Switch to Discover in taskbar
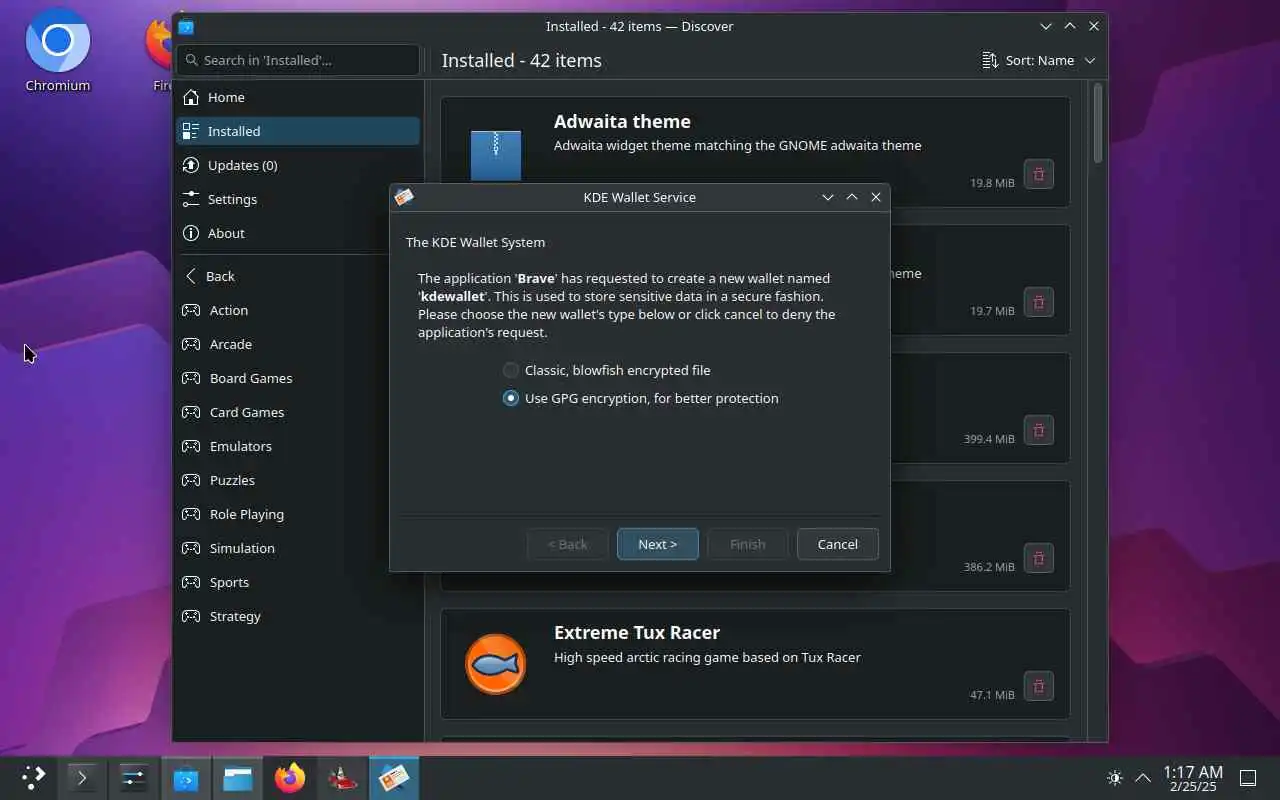1280x800 pixels. click(x=186, y=777)
